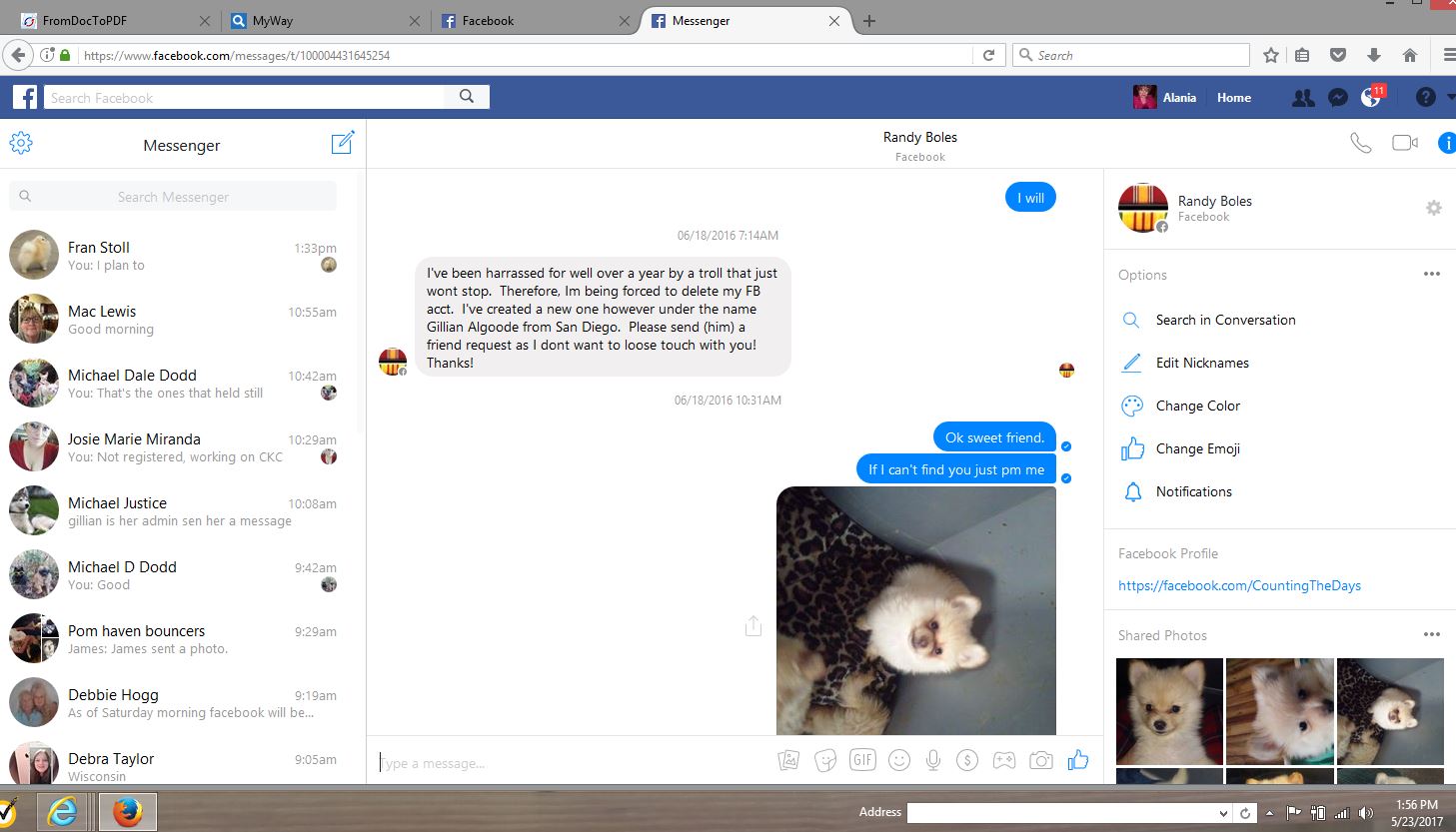1456x832 pixels.
Task: Open a new browser tab
Action: click(x=869, y=21)
